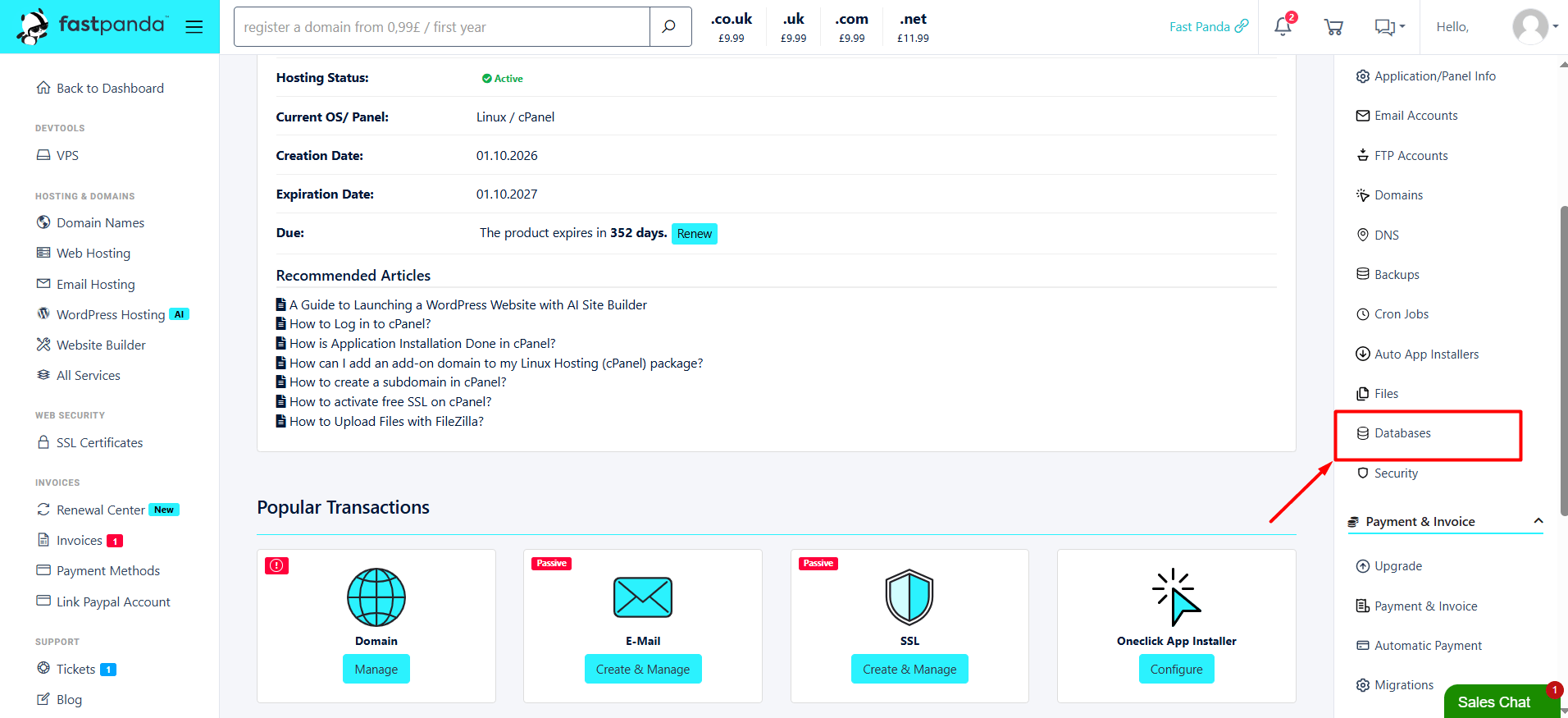Go Back to Dashboard

100,88
